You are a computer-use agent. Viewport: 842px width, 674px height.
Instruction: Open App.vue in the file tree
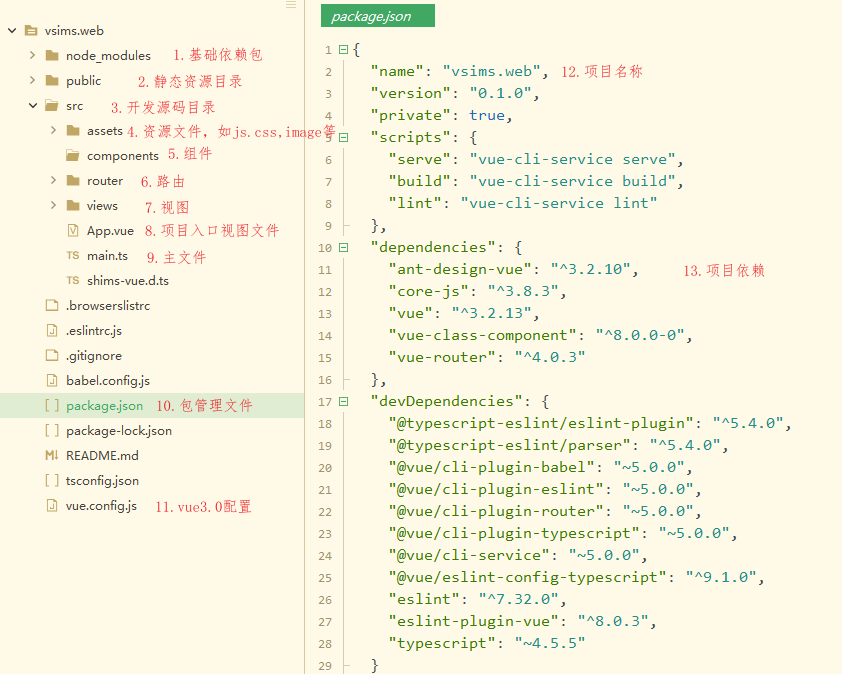click(x=110, y=231)
